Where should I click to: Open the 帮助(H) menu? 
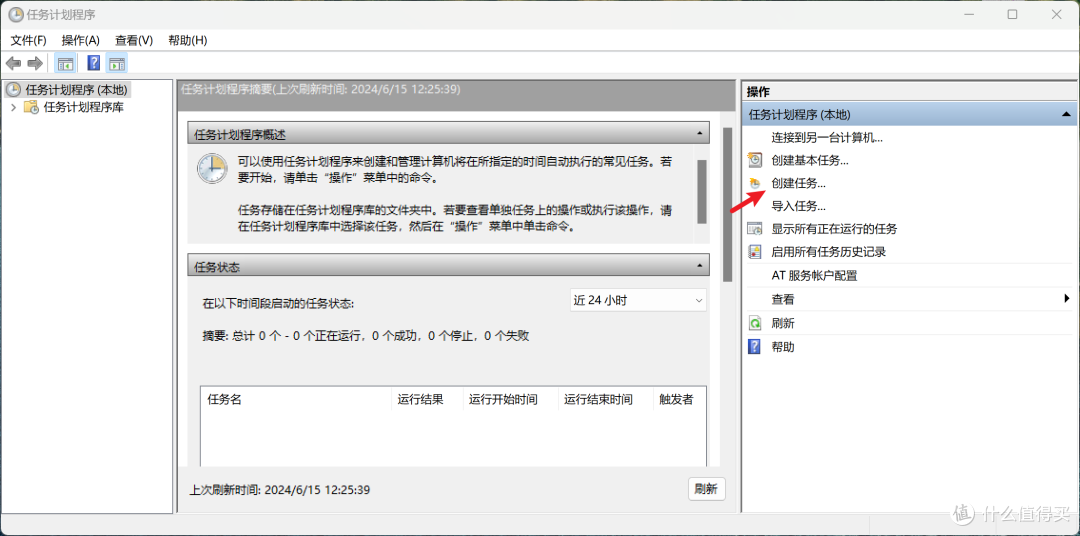(x=188, y=41)
